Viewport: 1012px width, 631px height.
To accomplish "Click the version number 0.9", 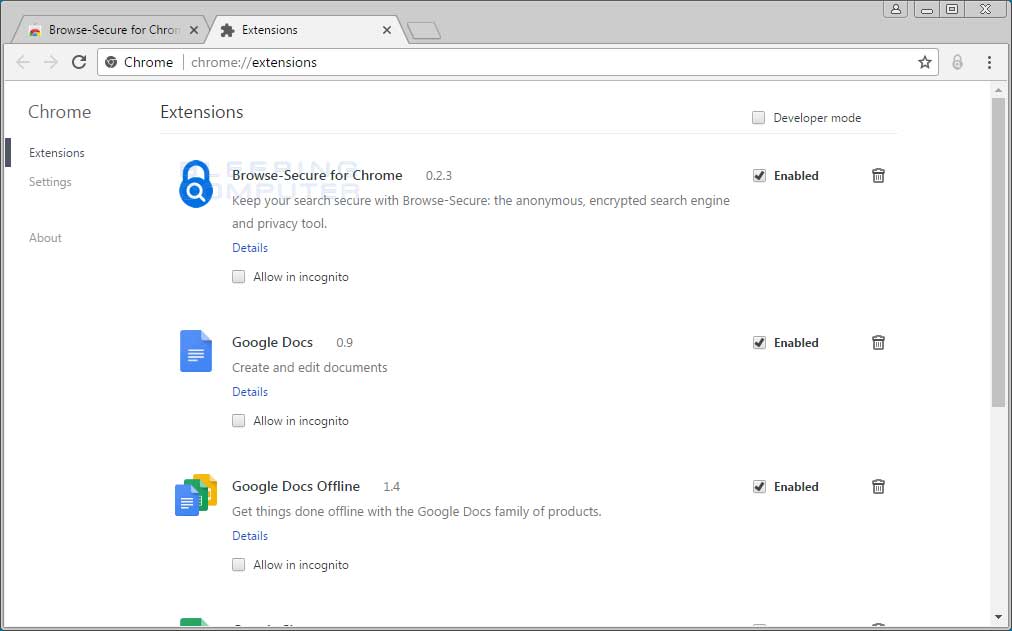I will [x=345, y=343].
